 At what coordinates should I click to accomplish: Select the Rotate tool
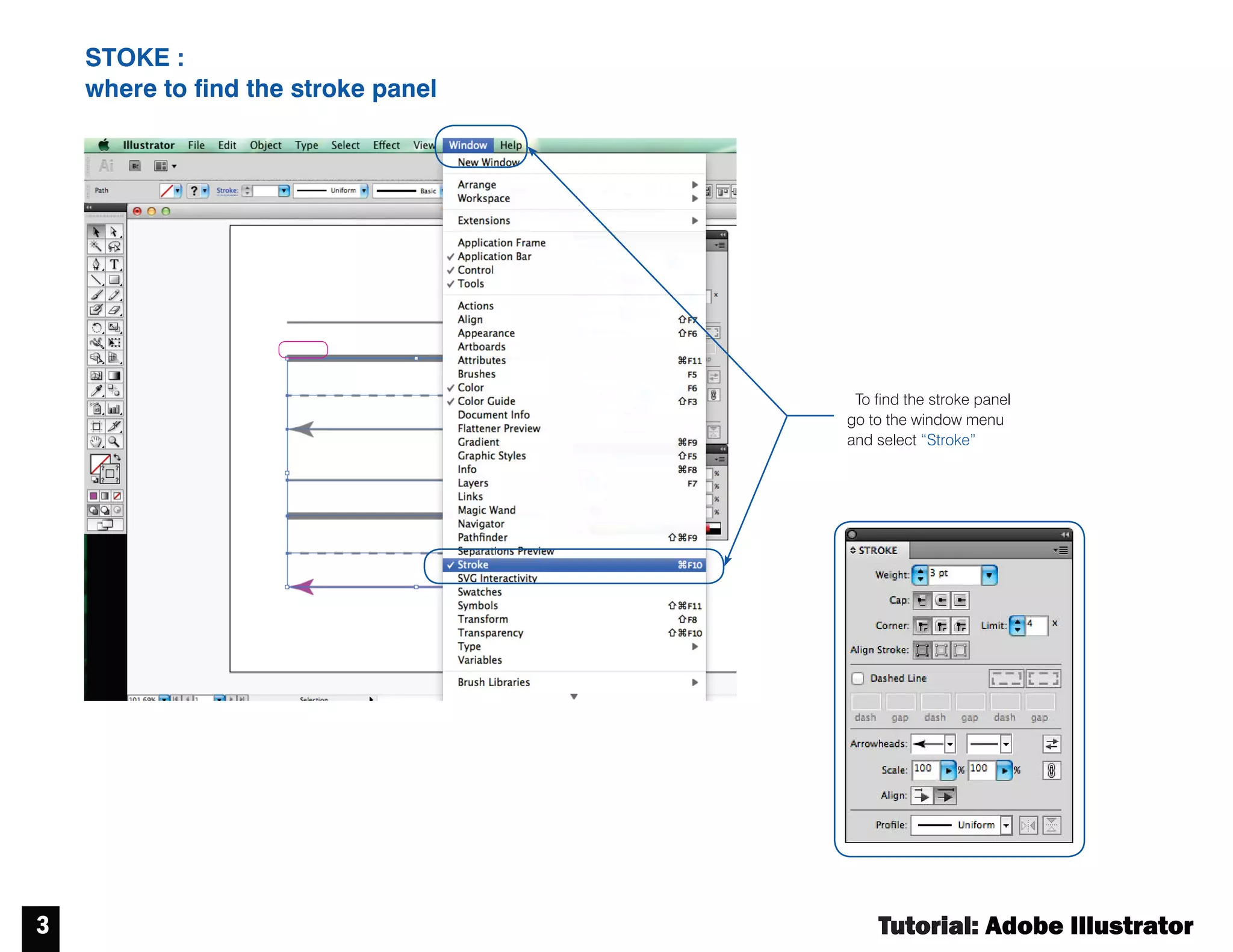point(96,327)
